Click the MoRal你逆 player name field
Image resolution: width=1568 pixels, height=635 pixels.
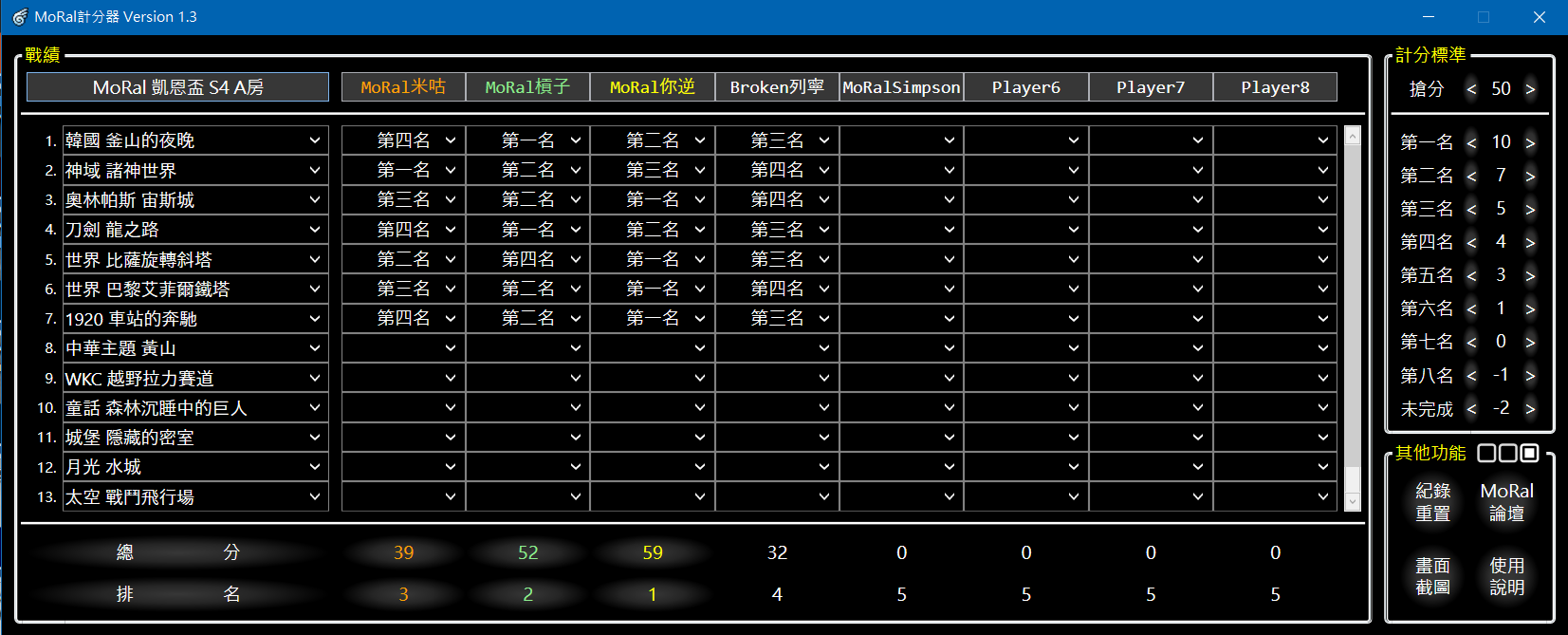point(653,87)
